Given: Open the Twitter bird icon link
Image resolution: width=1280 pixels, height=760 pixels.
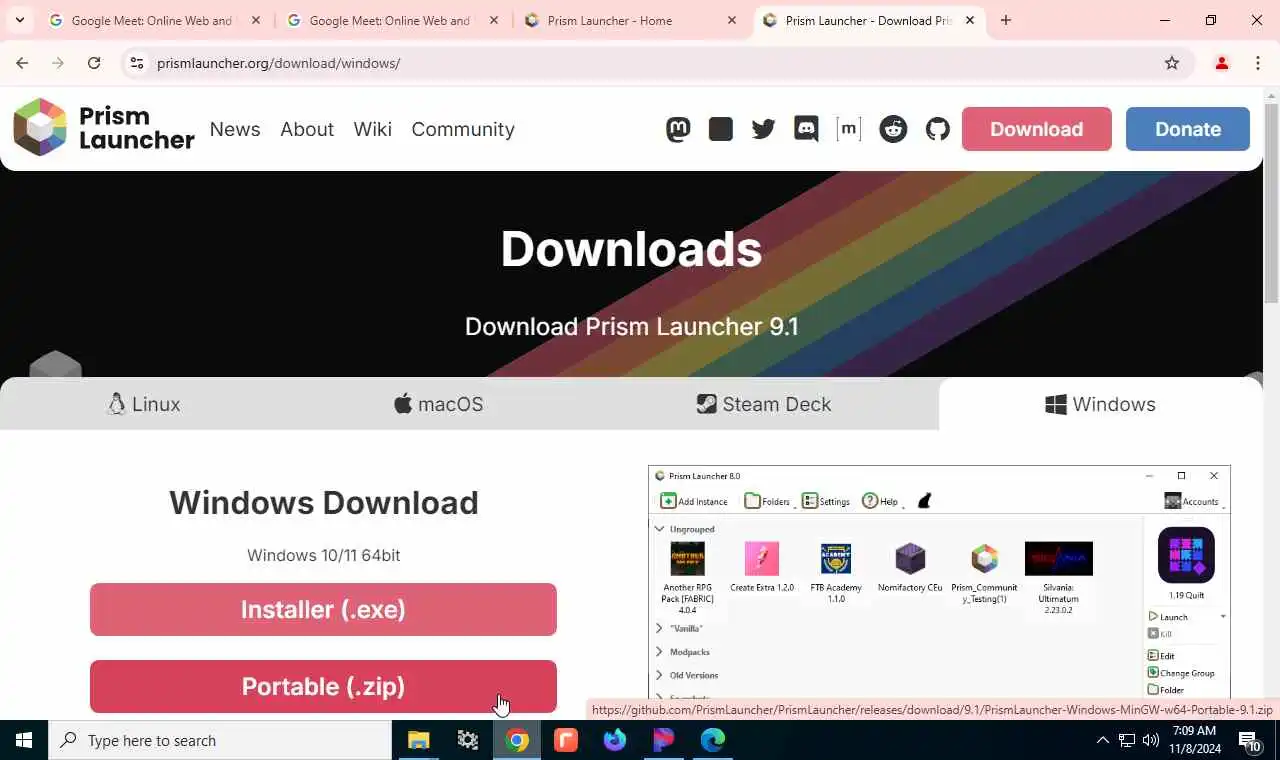Looking at the screenshot, I should [763, 129].
